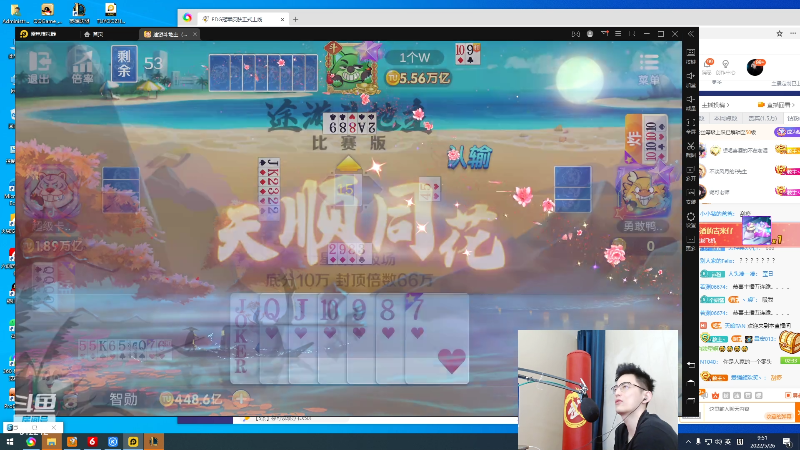Click the Android recent apps button in sidebar
The width and height of the screenshot is (800, 450).
coord(691,400)
